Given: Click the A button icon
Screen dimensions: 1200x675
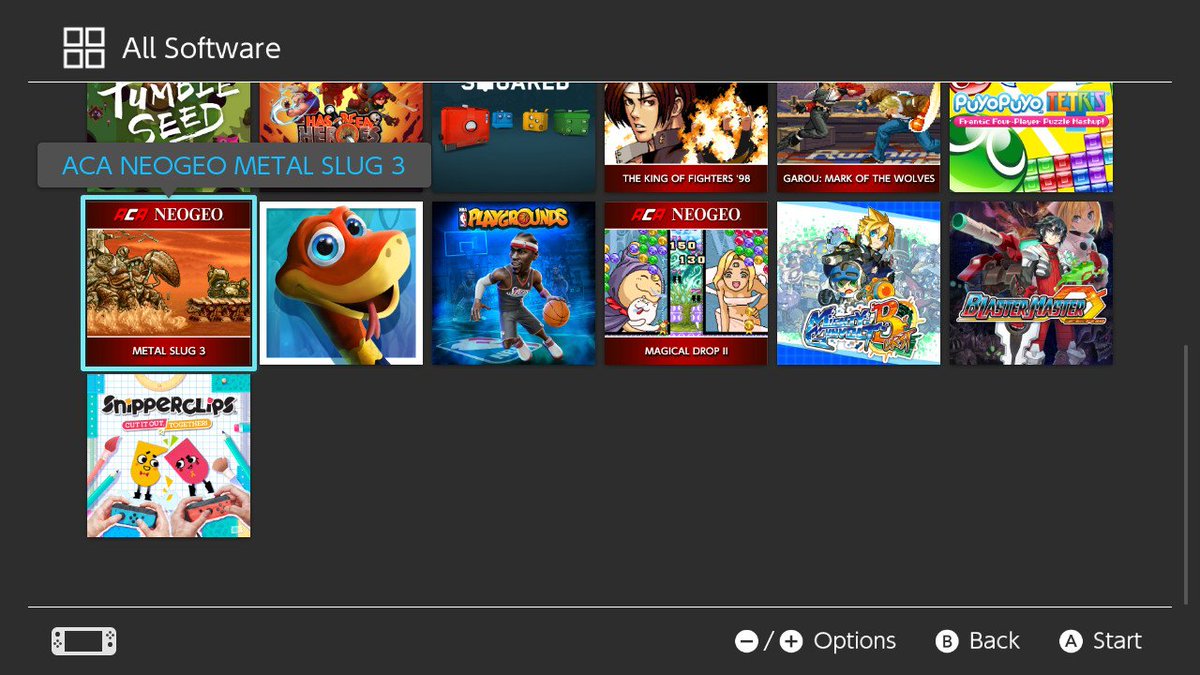Looking at the screenshot, I should coord(1071,641).
